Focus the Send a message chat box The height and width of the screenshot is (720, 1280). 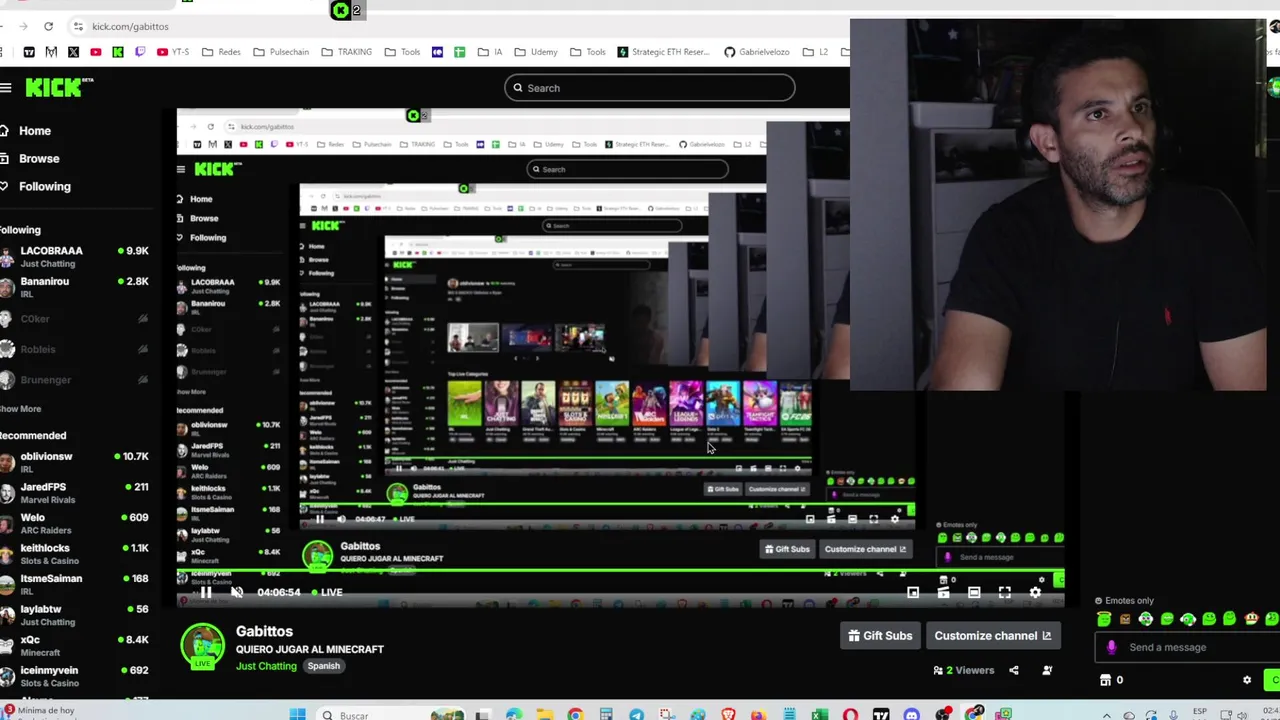click(1190, 647)
